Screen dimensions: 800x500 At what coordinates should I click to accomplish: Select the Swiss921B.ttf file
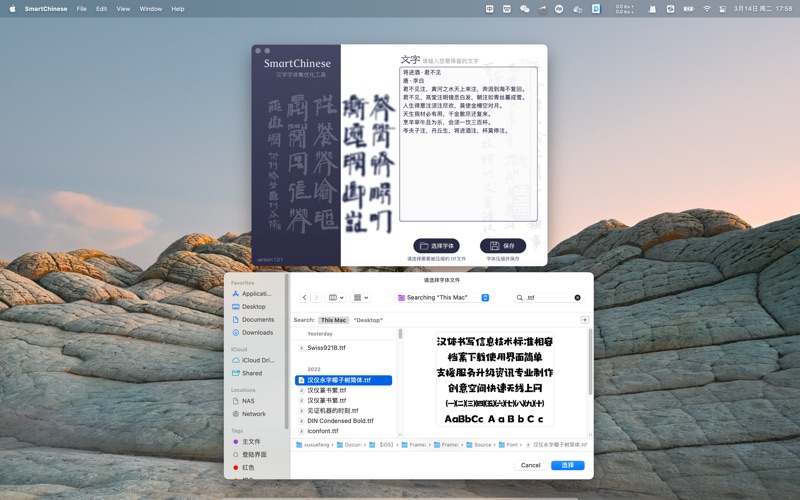point(326,348)
